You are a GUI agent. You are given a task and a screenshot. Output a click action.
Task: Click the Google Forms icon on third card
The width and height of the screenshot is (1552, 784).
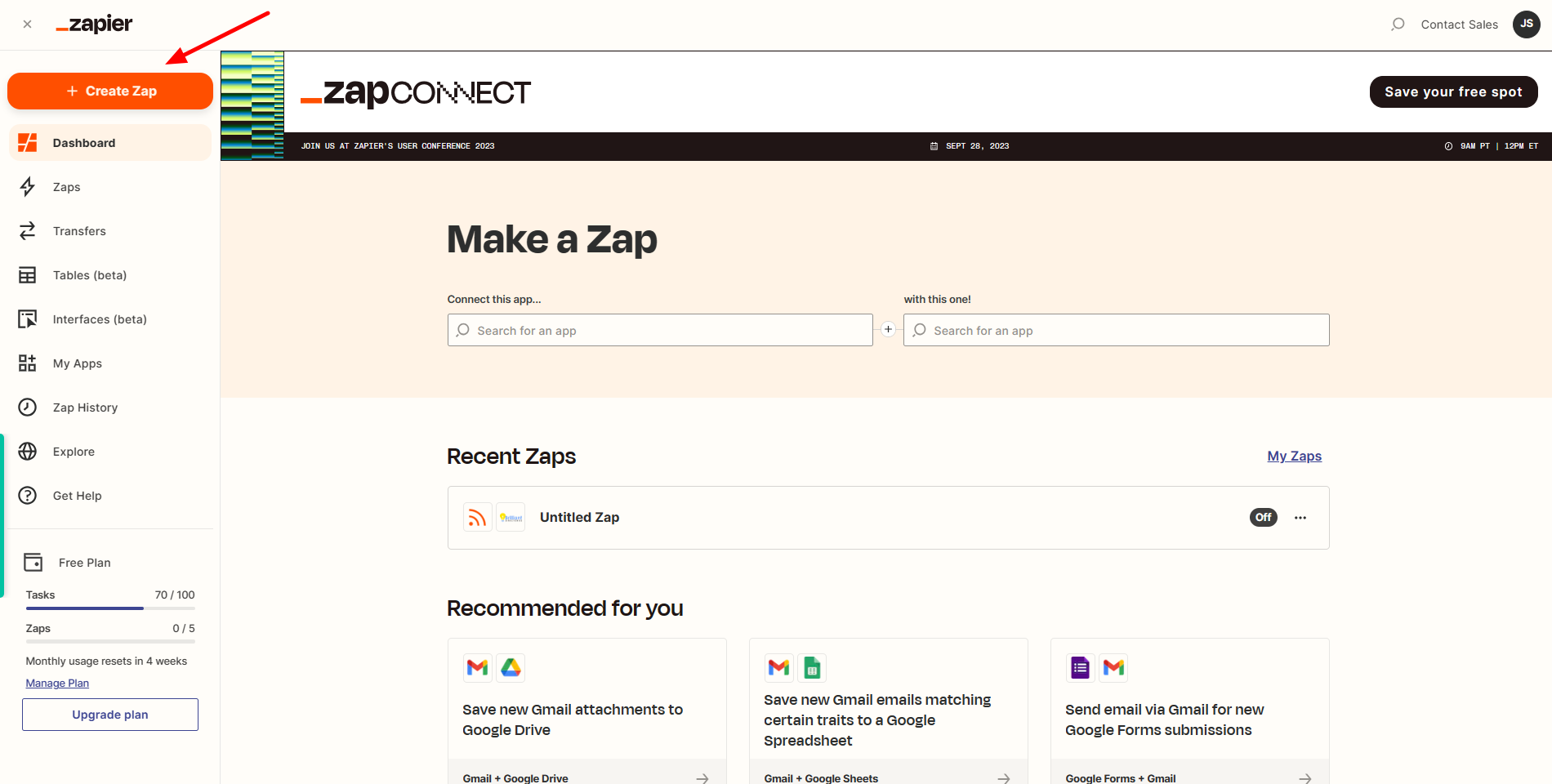click(x=1081, y=668)
